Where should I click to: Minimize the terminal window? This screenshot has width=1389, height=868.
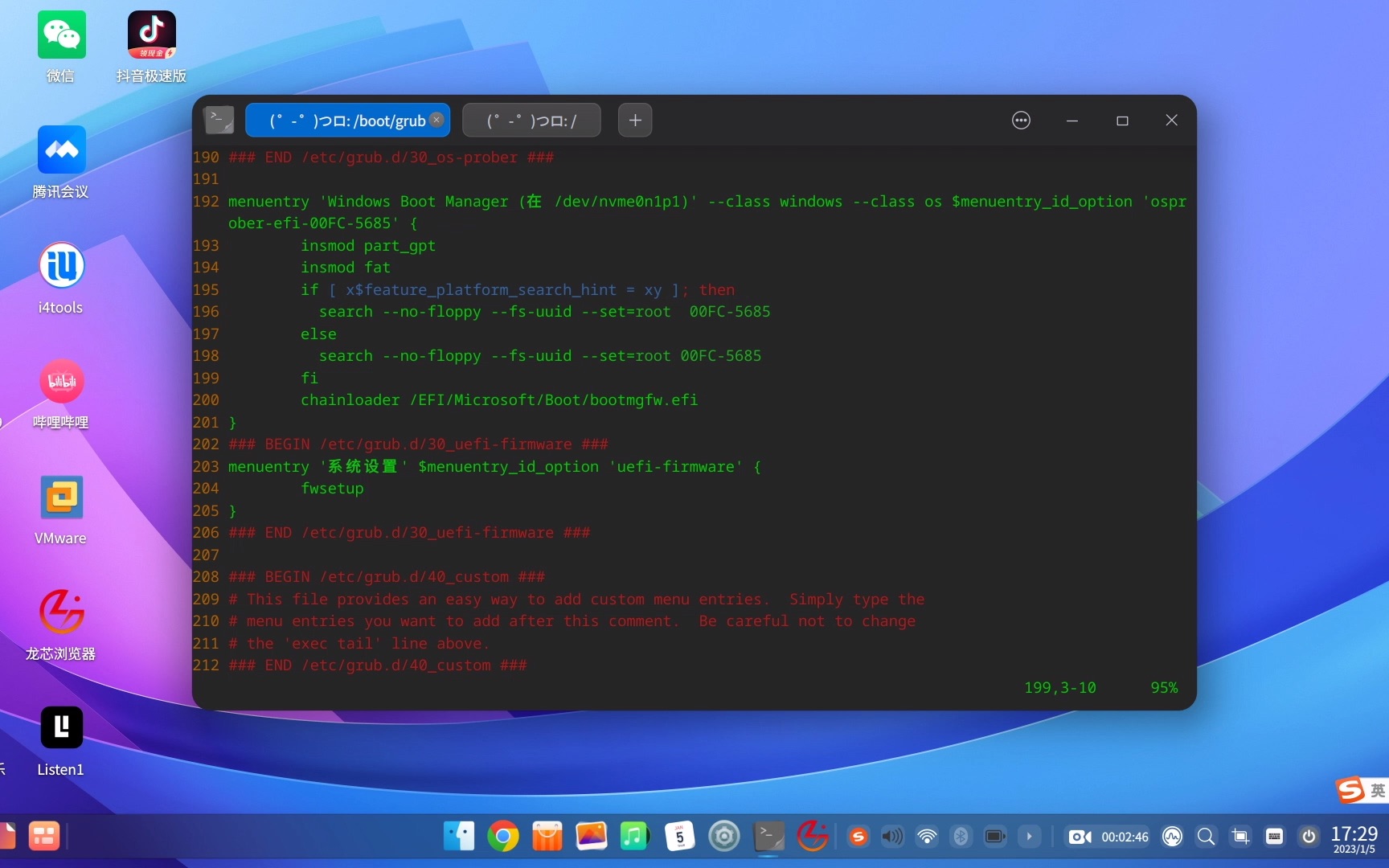click(x=1071, y=121)
